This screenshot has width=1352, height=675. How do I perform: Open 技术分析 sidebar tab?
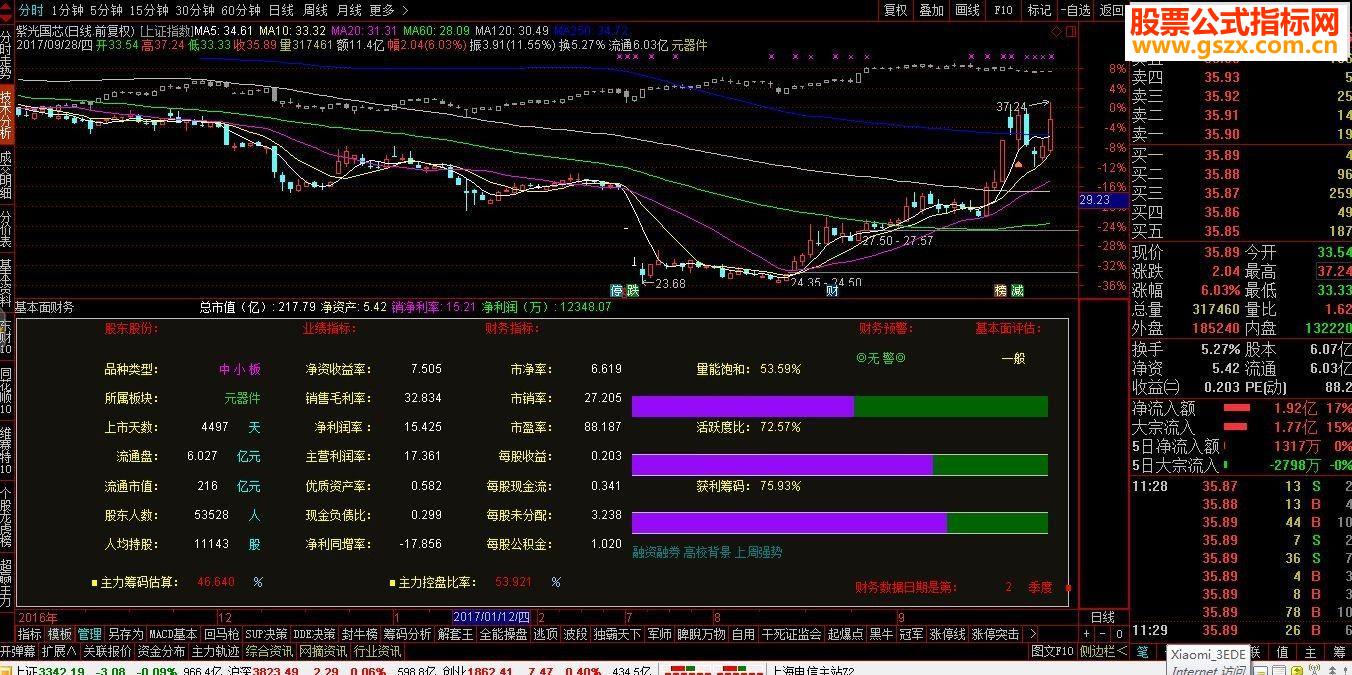(x=6, y=116)
